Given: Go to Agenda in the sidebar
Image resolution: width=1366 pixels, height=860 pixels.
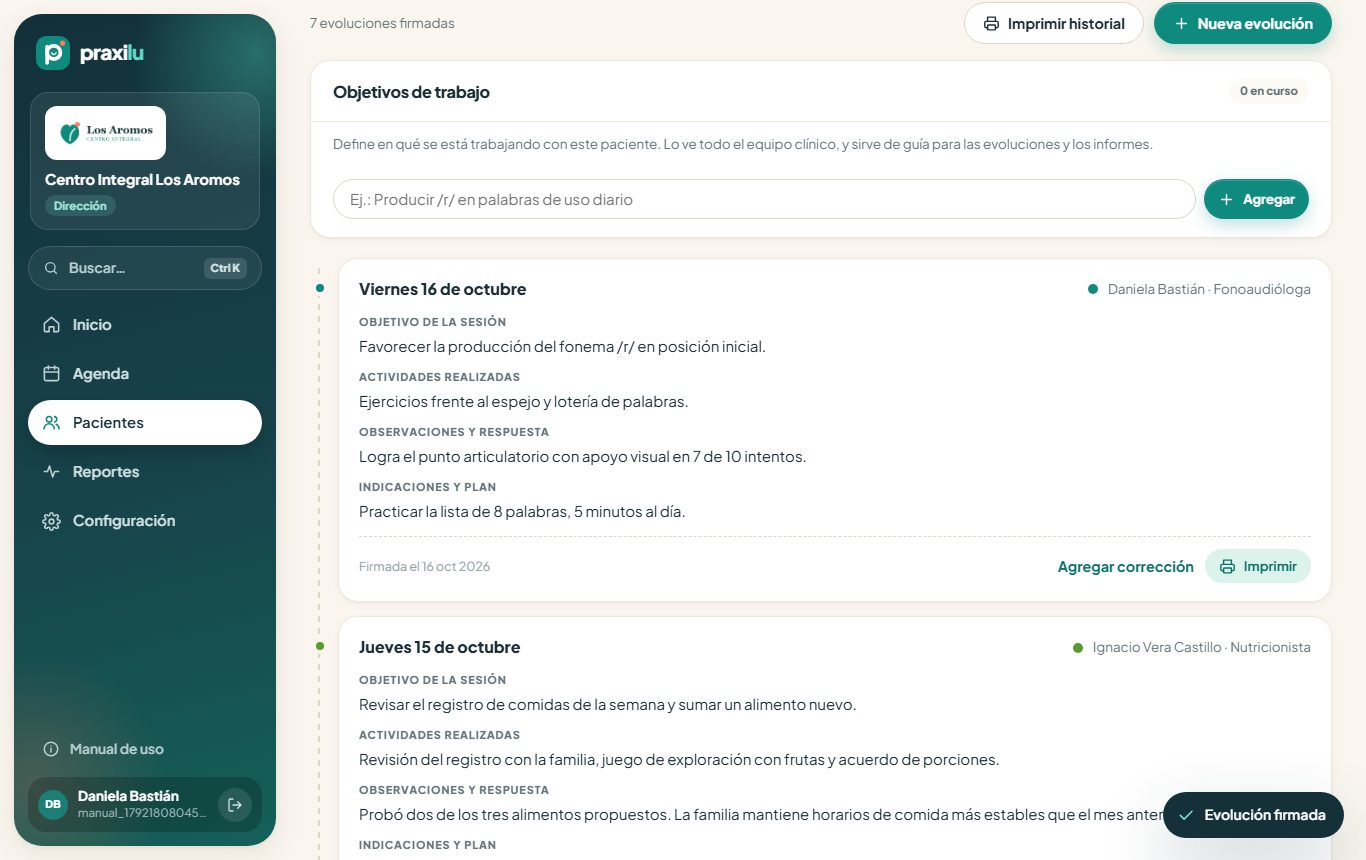Looking at the screenshot, I should point(145,374).
